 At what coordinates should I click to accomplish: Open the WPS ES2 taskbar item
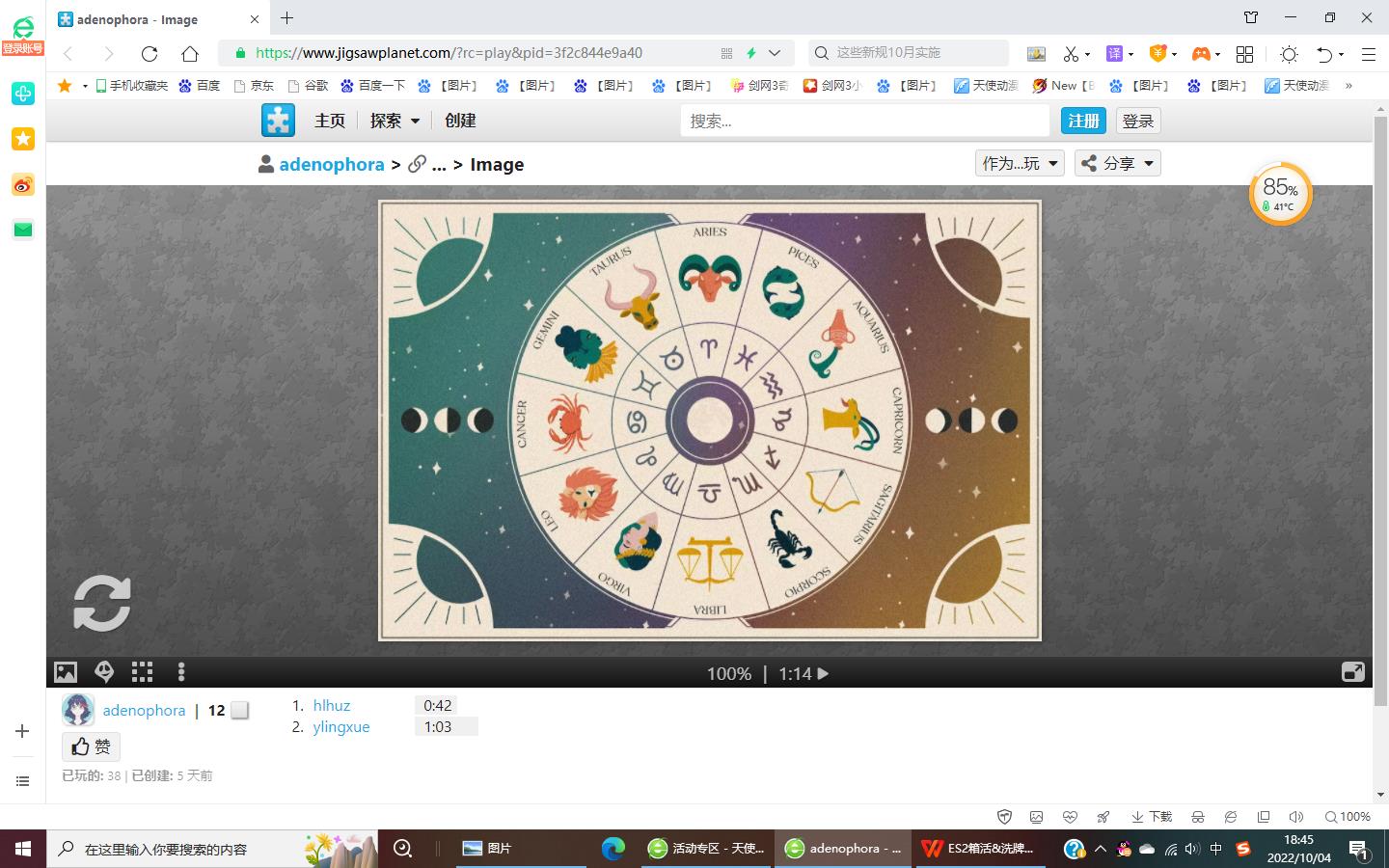981,849
